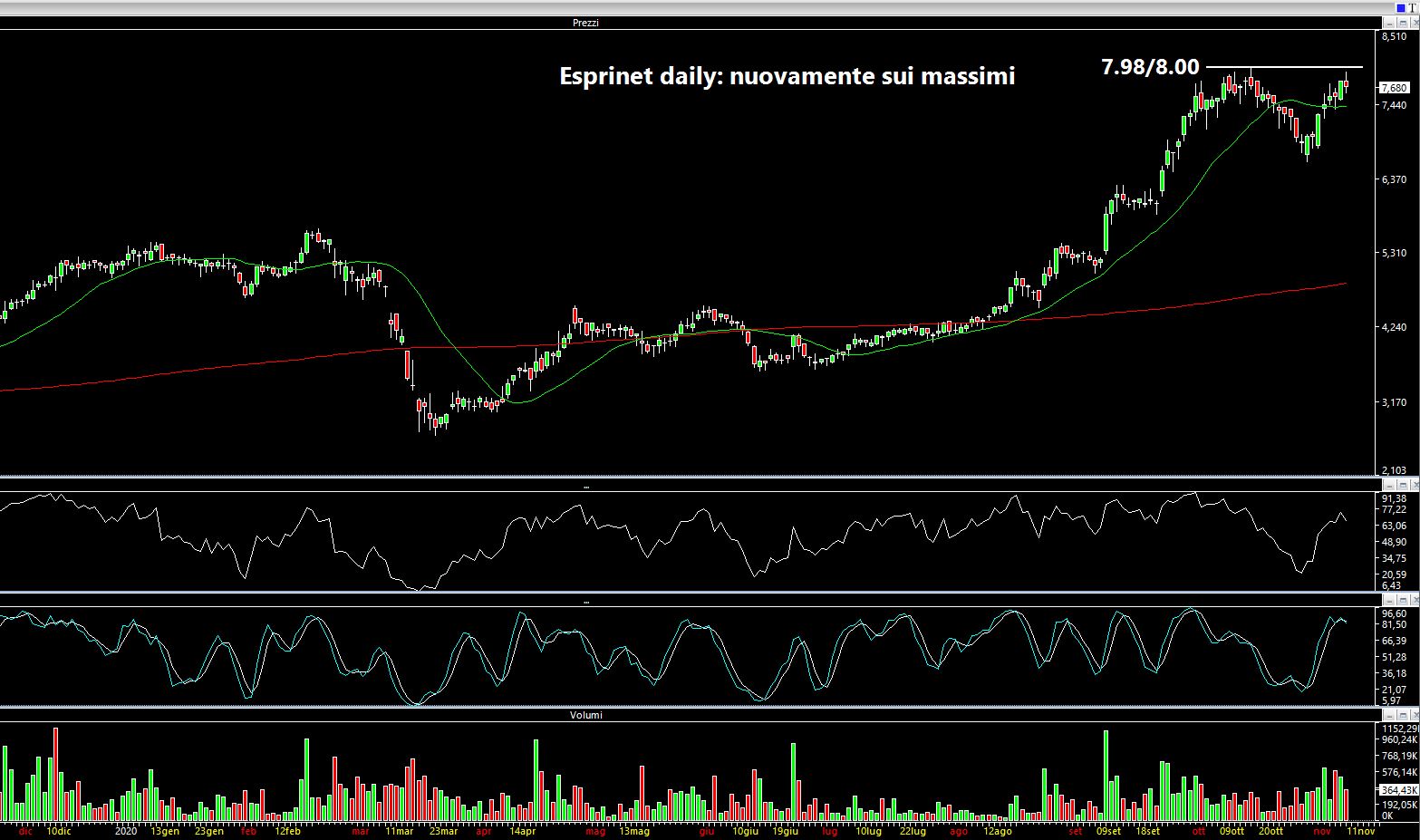Close the stochastic indicator panel
The image size is (1420, 840).
pyautogui.click(x=1415, y=600)
